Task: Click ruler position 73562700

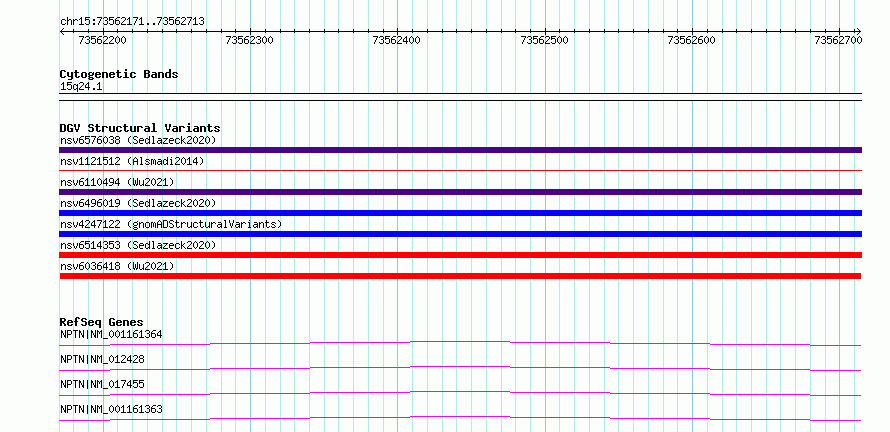Action: [838, 40]
